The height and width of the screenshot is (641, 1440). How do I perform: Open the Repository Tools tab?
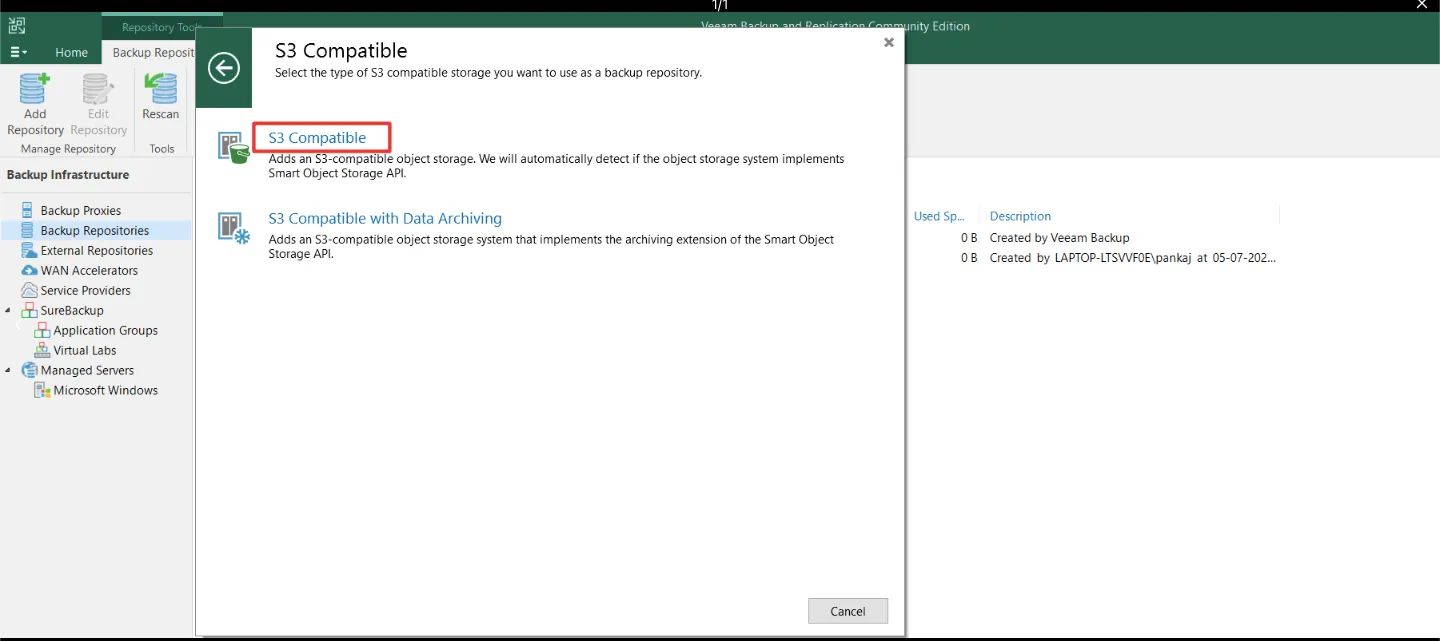coord(160,27)
